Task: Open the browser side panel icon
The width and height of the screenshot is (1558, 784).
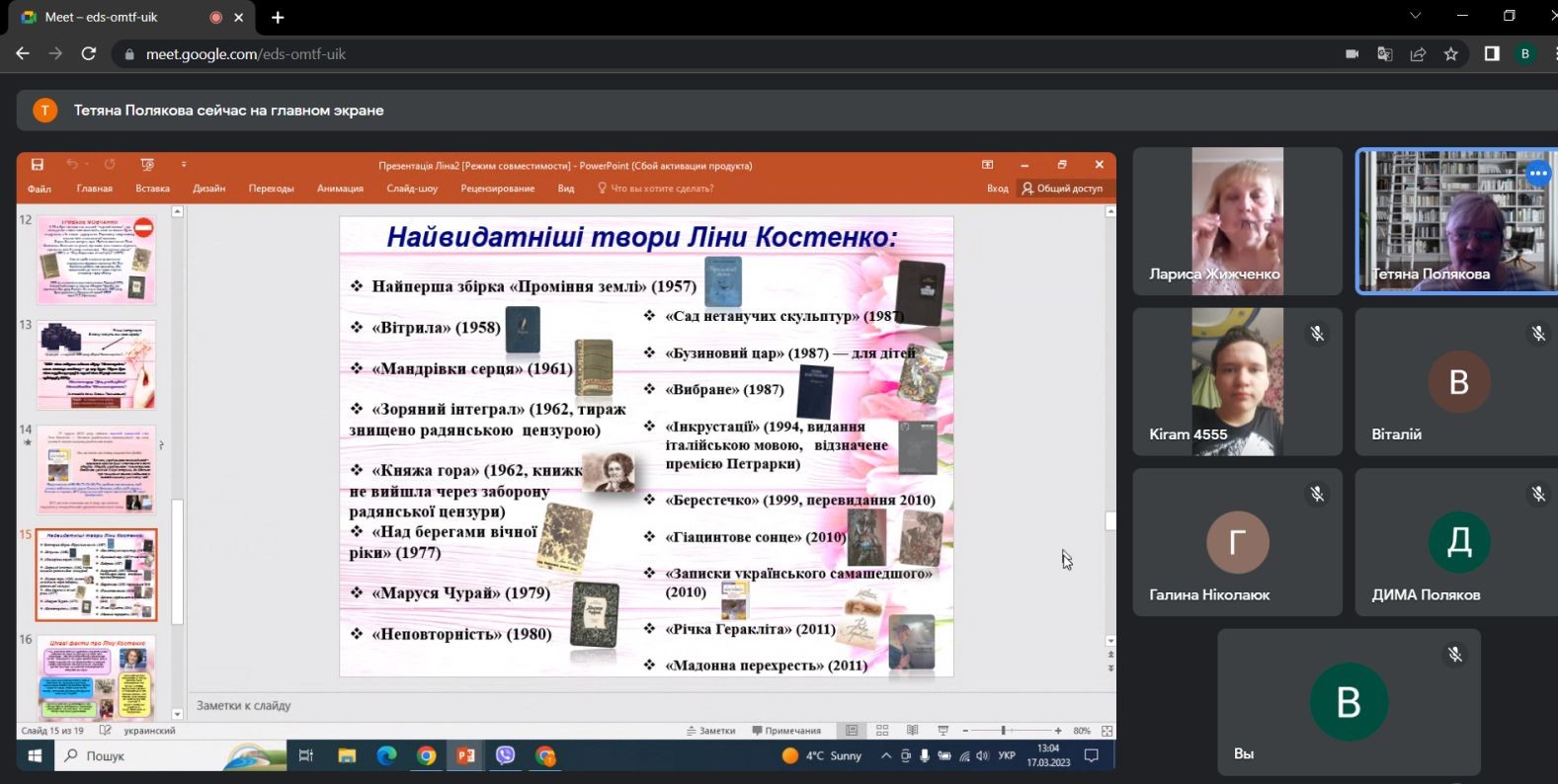Action: click(x=1491, y=54)
